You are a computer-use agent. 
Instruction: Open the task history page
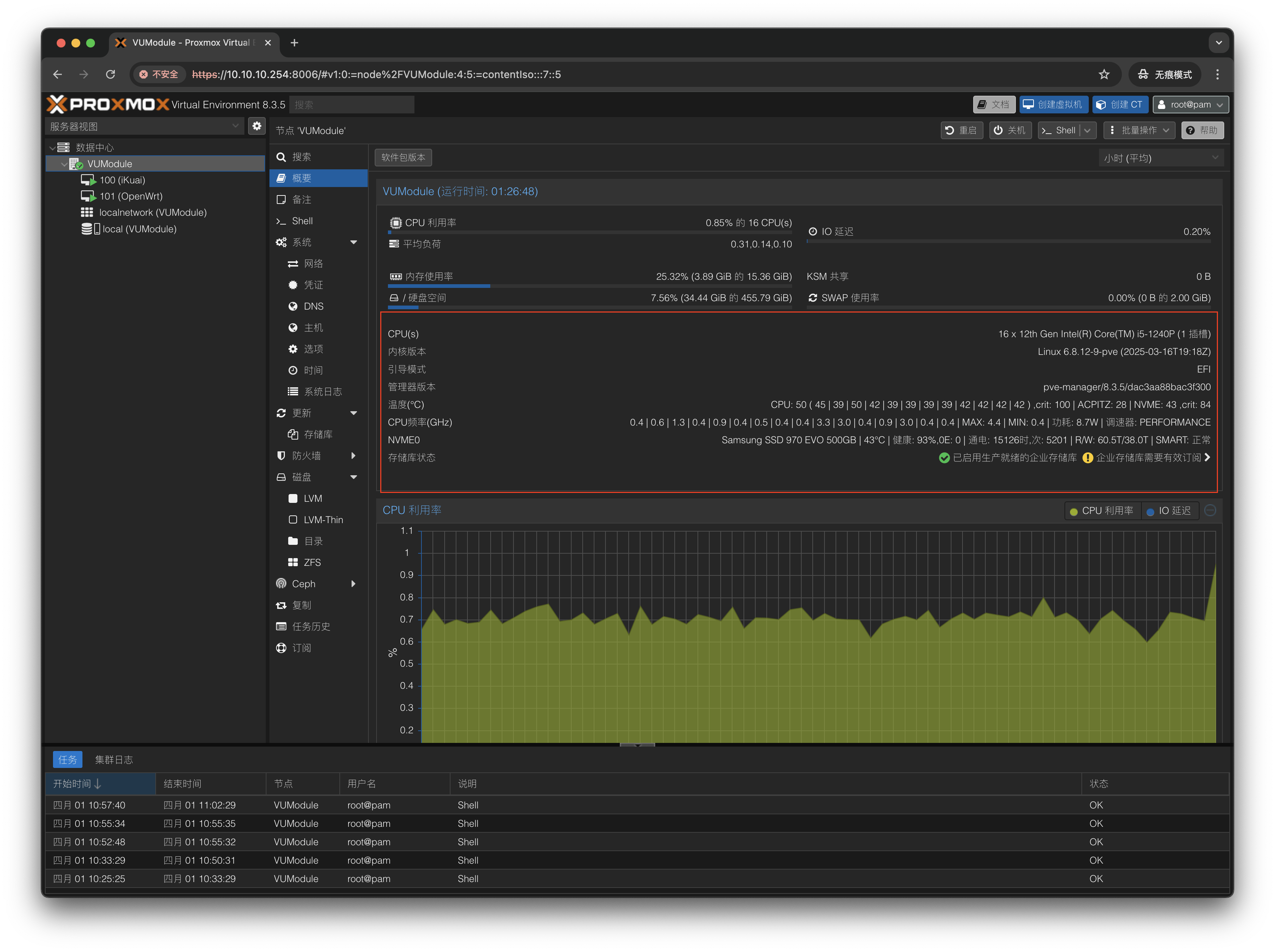pos(311,627)
